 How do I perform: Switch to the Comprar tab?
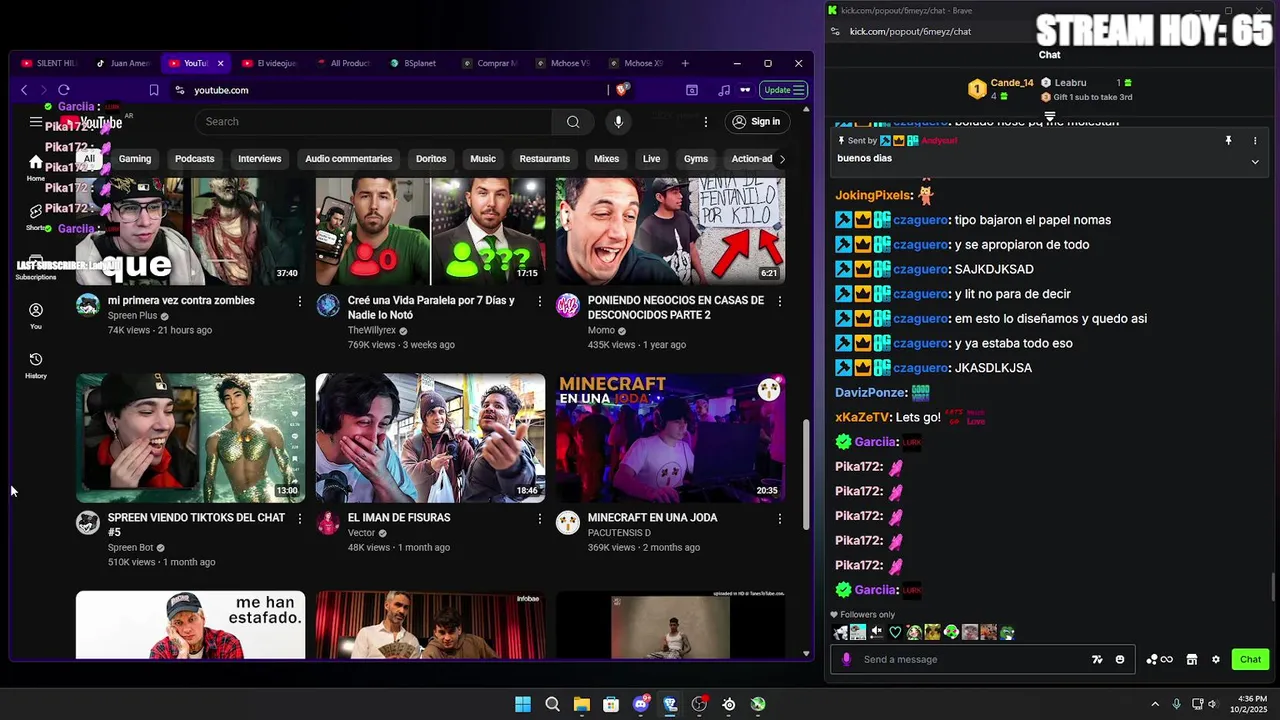[490, 63]
